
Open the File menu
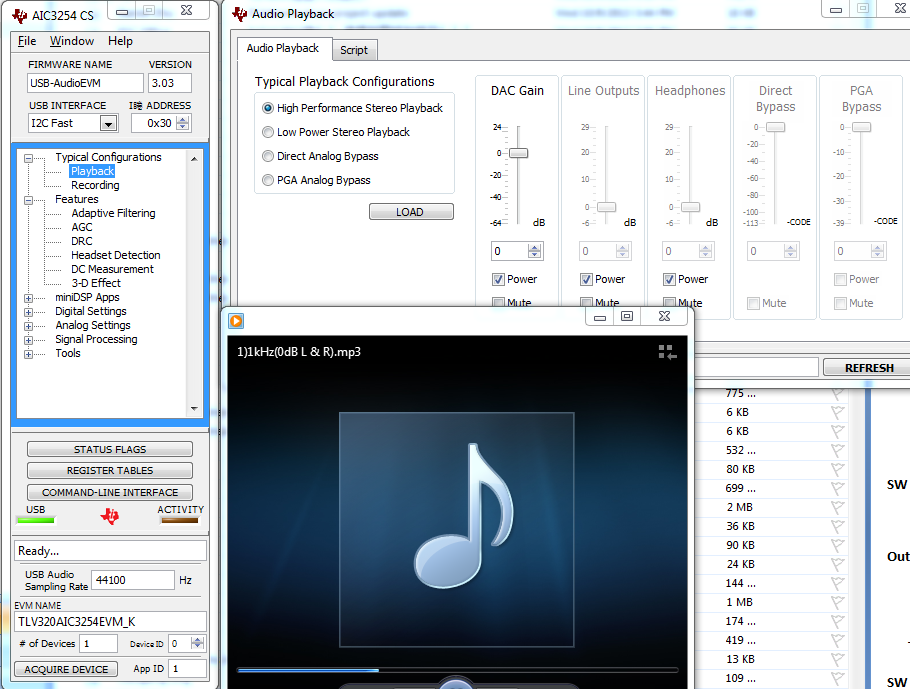pos(27,41)
